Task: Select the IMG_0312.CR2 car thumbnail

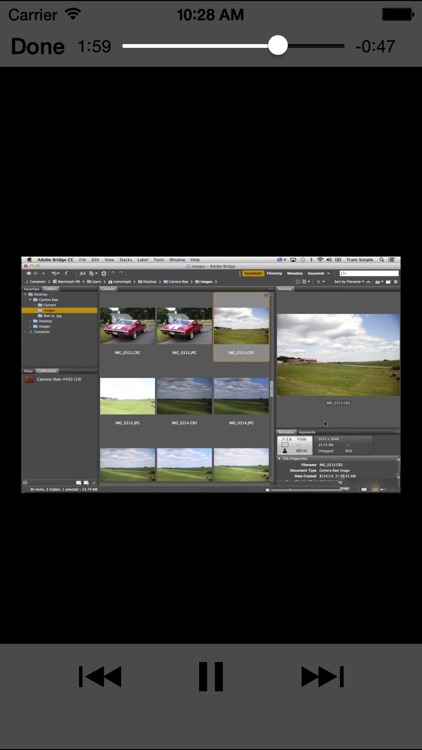Action: [x=127, y=325]
